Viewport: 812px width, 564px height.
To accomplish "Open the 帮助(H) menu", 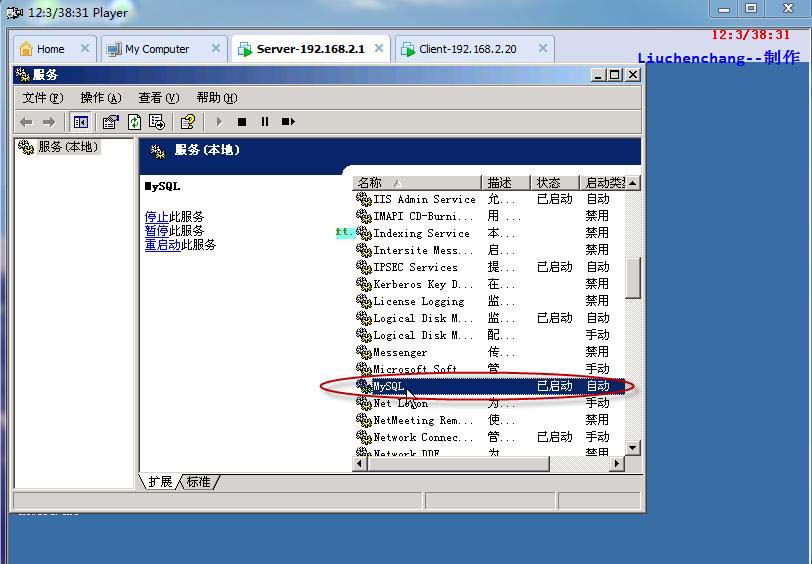I will (217, 98).
